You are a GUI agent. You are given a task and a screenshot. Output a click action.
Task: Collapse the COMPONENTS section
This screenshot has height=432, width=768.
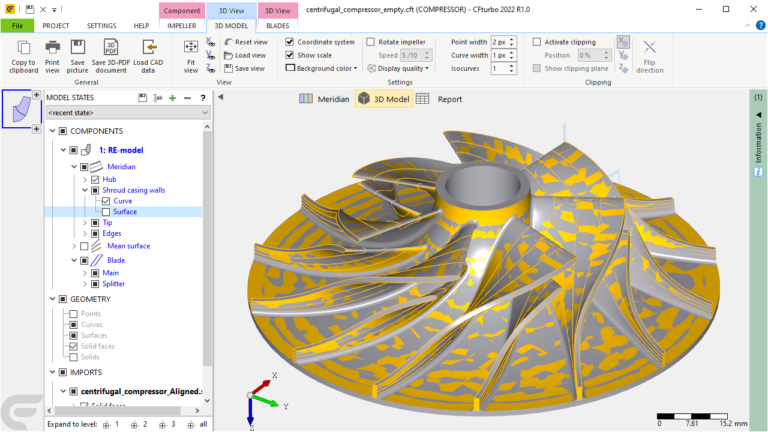52,131
